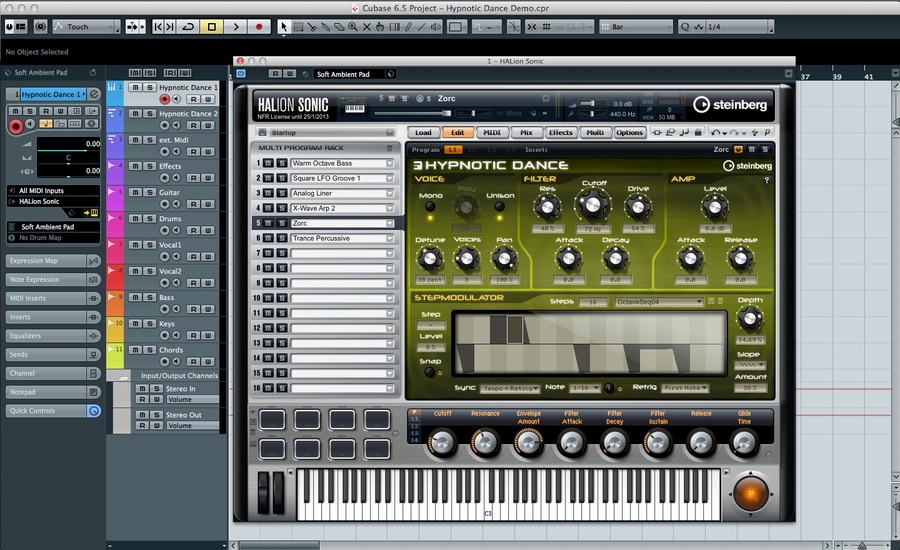Select the Range Selection tool
This screenshot has width=900, height=550.
(298, 26)
